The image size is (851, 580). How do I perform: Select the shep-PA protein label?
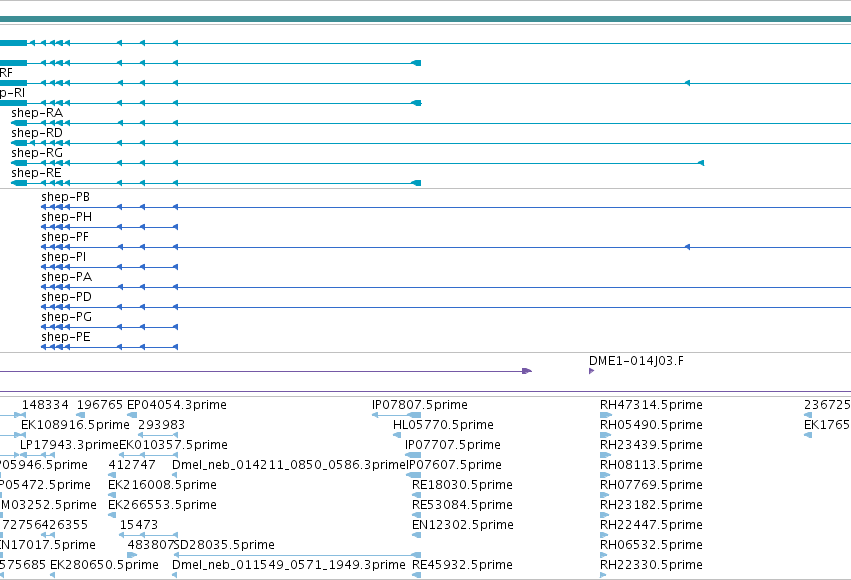67,277
